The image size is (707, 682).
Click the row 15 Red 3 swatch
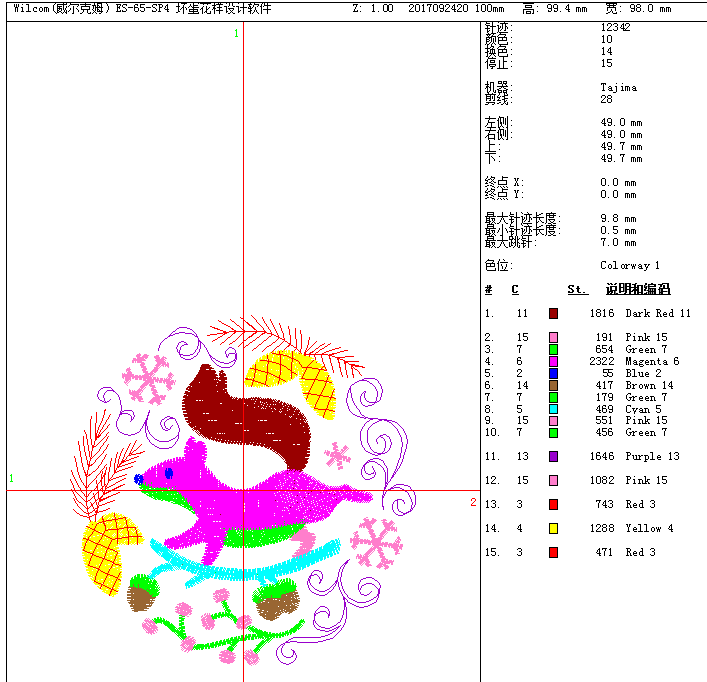(x=553, y=552)
